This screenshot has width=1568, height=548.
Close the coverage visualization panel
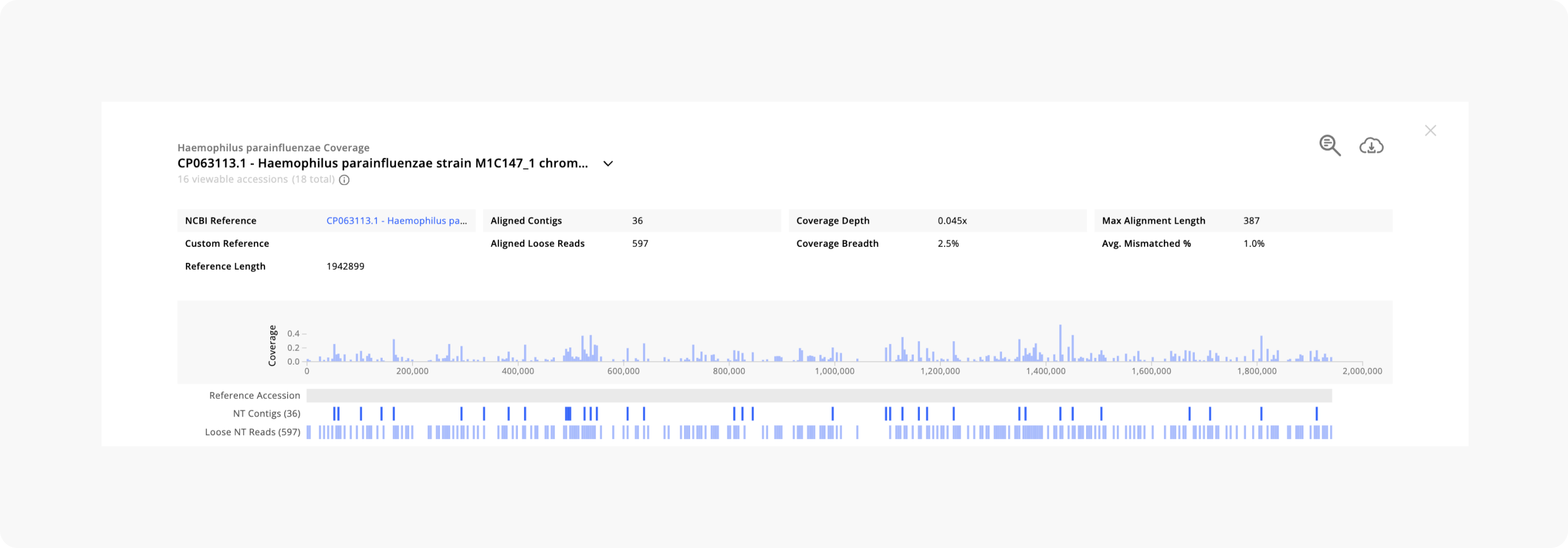1431,130
